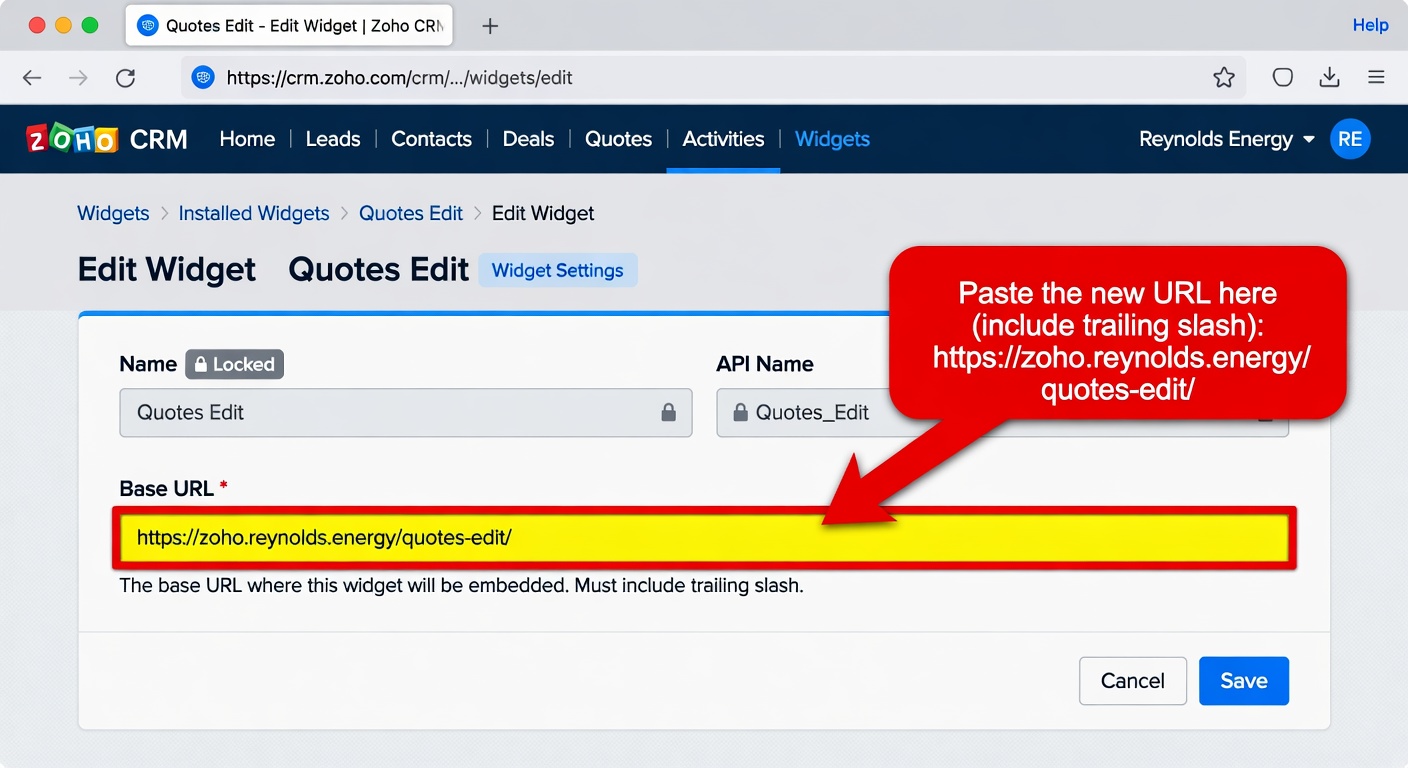The height and width of the screenshot is (768, 1408).
Task: Open the Widgets module in navbar
Action: (x=832, y=139)
